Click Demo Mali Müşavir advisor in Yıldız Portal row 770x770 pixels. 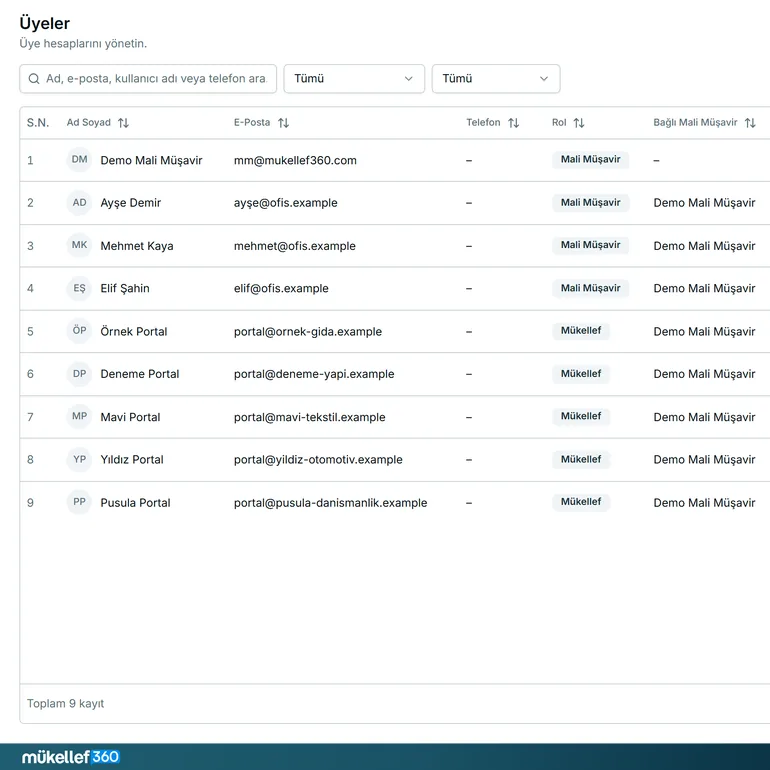704,460
